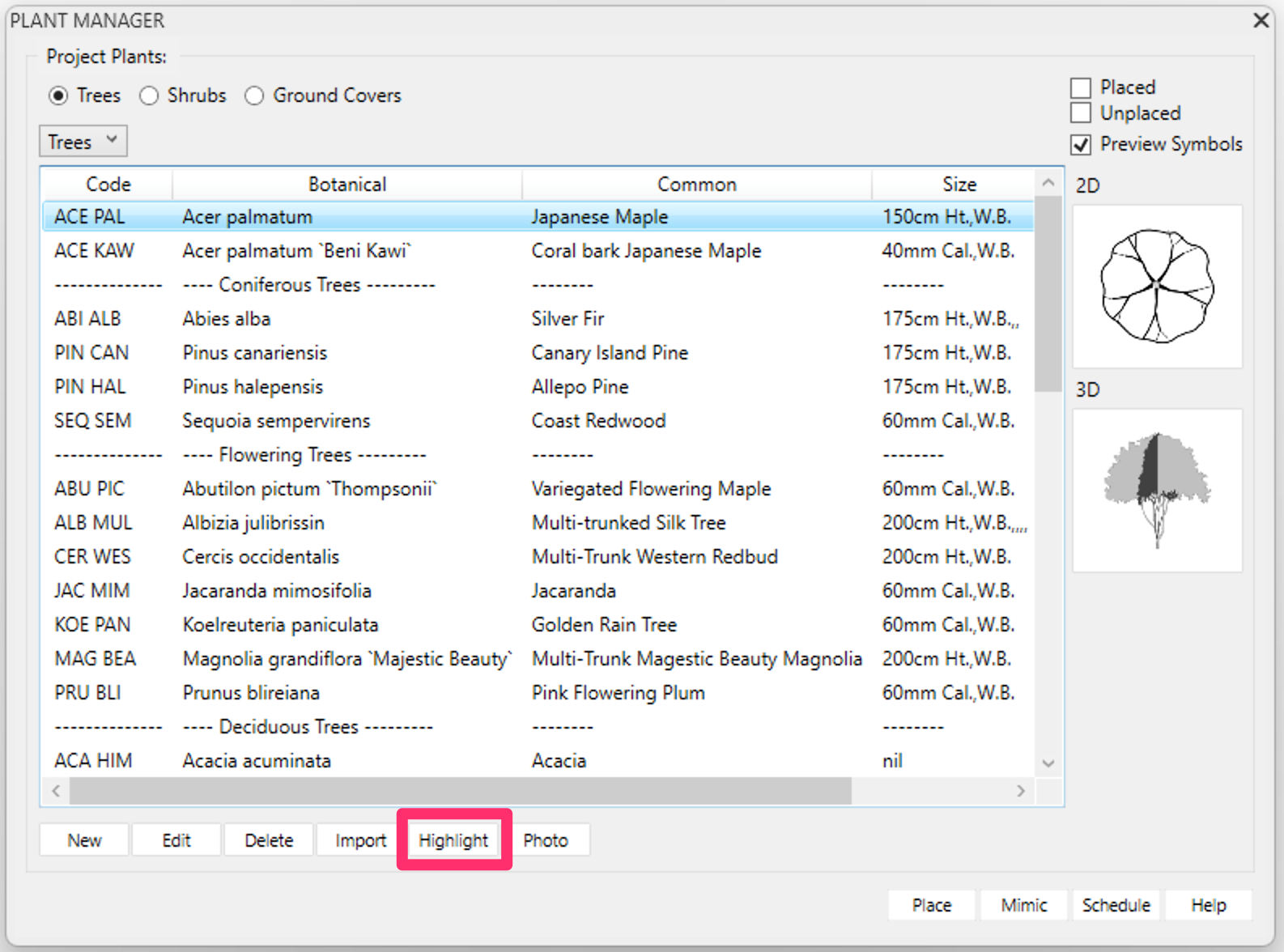The height and width of the screenshot is (952, 1284).
Task: Select the ABI ALB Abies alba row
Action: (538, 319)
